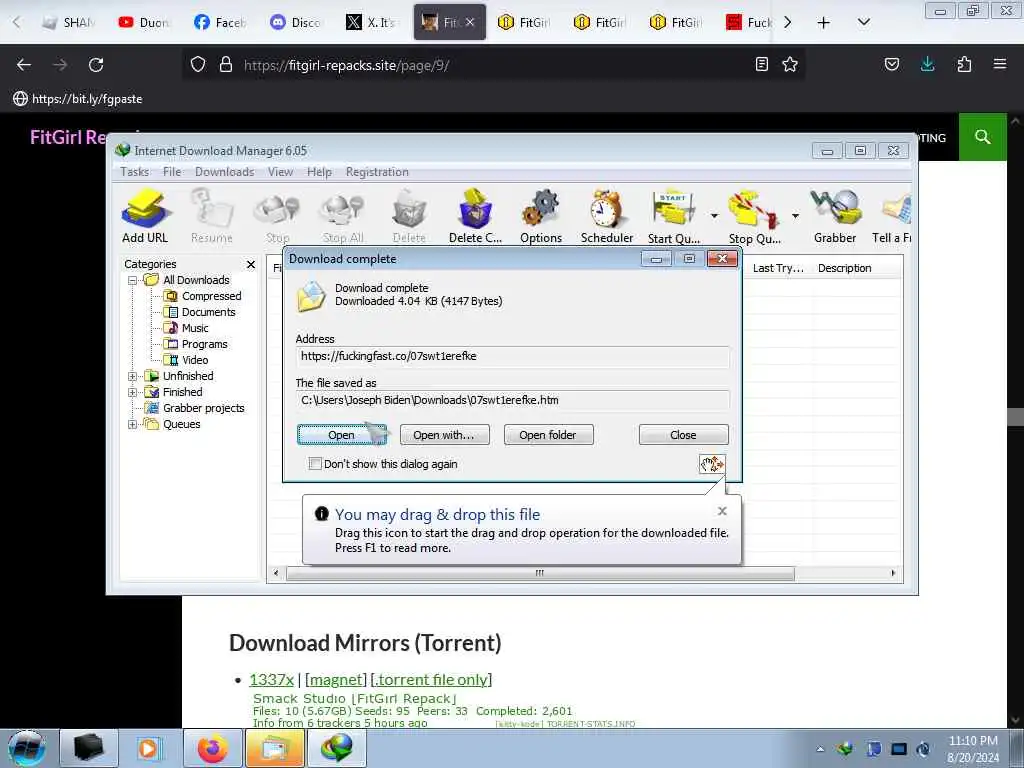Select Grabber projects in tree
The height and width of the screenshot is (768, 1024).
203,408
